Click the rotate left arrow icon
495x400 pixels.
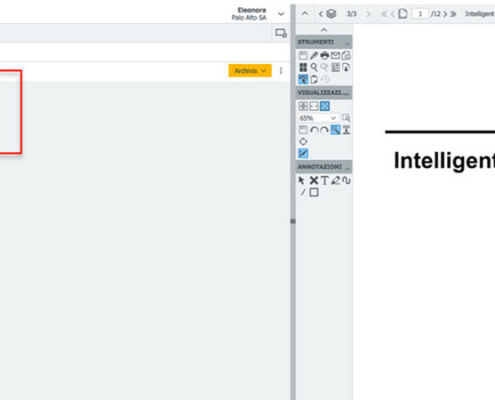[x=314, y=130]
